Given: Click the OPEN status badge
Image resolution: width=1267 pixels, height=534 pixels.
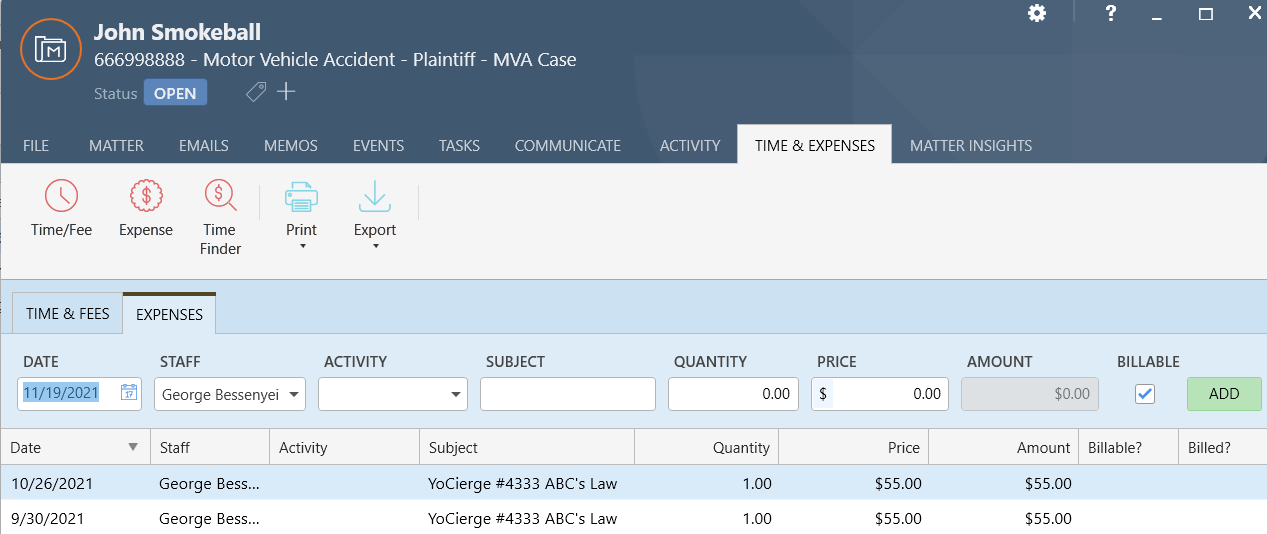Looking at the screenshot, I should (x=176, y=93).
